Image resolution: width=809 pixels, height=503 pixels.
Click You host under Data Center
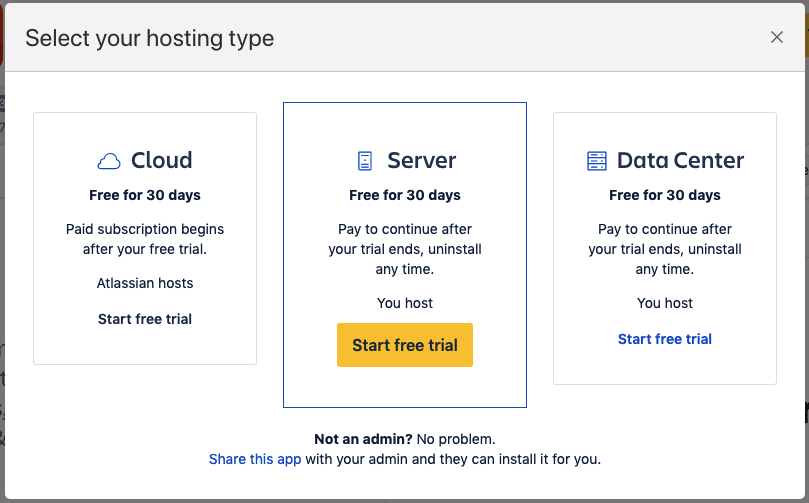click(x=665, y=303)
